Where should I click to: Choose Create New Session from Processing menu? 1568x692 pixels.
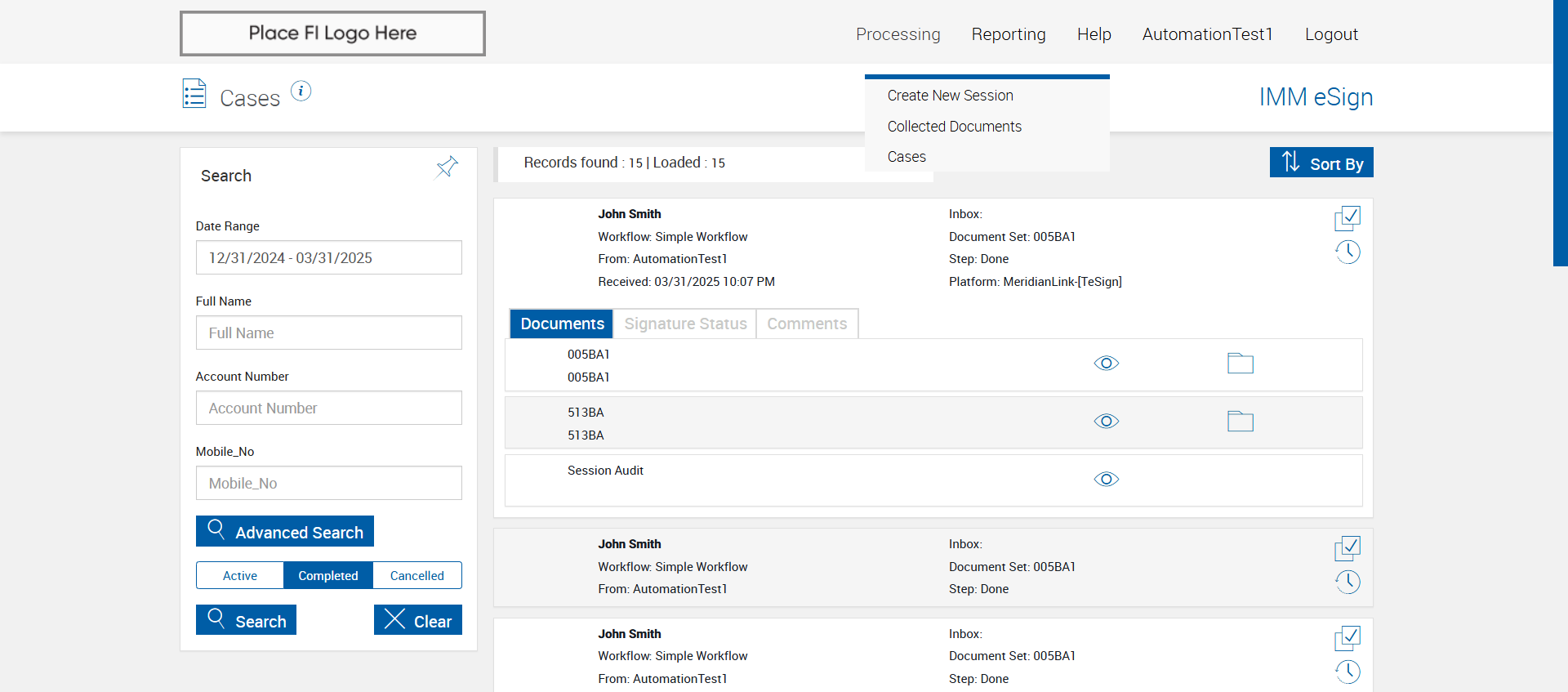coord(950,96)
